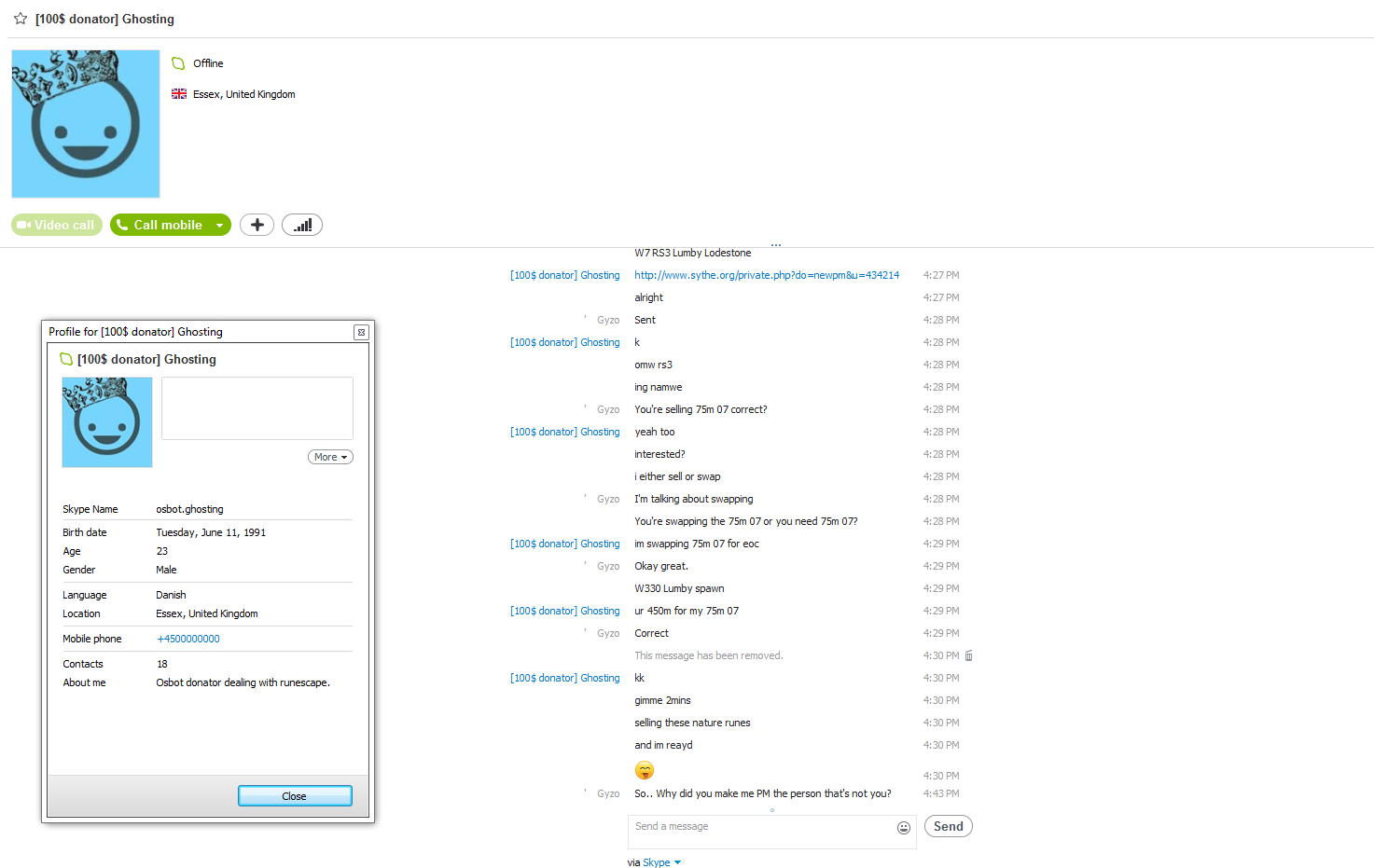1374x868 pixels.
Task: Expand the Call mobile dropdown arrow
Action: [x=220, y=225]
